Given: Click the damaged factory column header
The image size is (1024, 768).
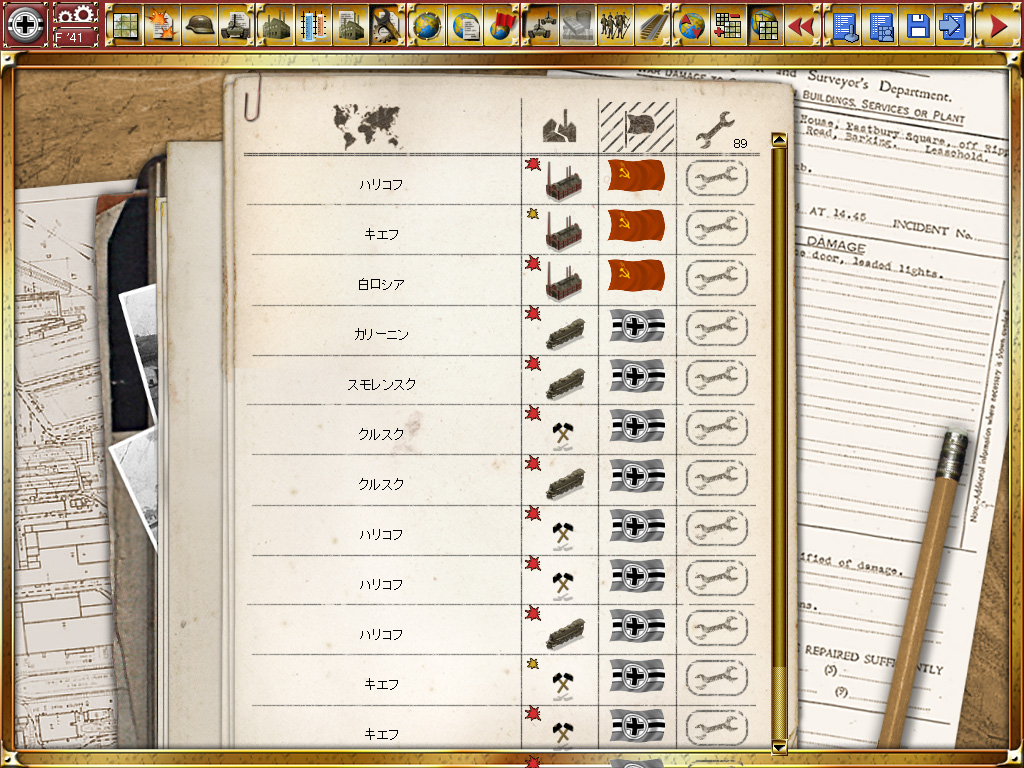Looking at the screenshot, I should (560, 126).
